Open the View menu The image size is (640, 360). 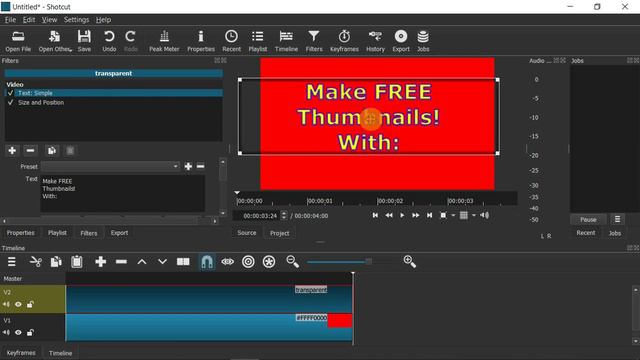pos(49,20)
